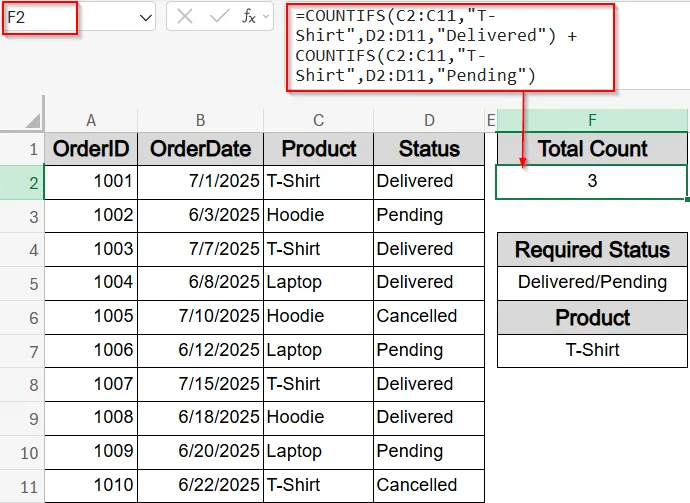Select the Delivered status in row 9
The height and width of the screenshot is (503, 690).
(x=429, y=418)
